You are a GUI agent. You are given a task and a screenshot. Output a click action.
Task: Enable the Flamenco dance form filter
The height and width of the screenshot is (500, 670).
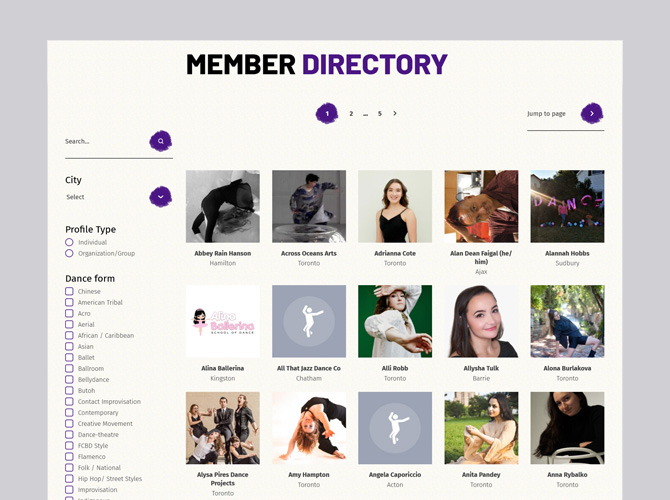(x=69, y=456)
